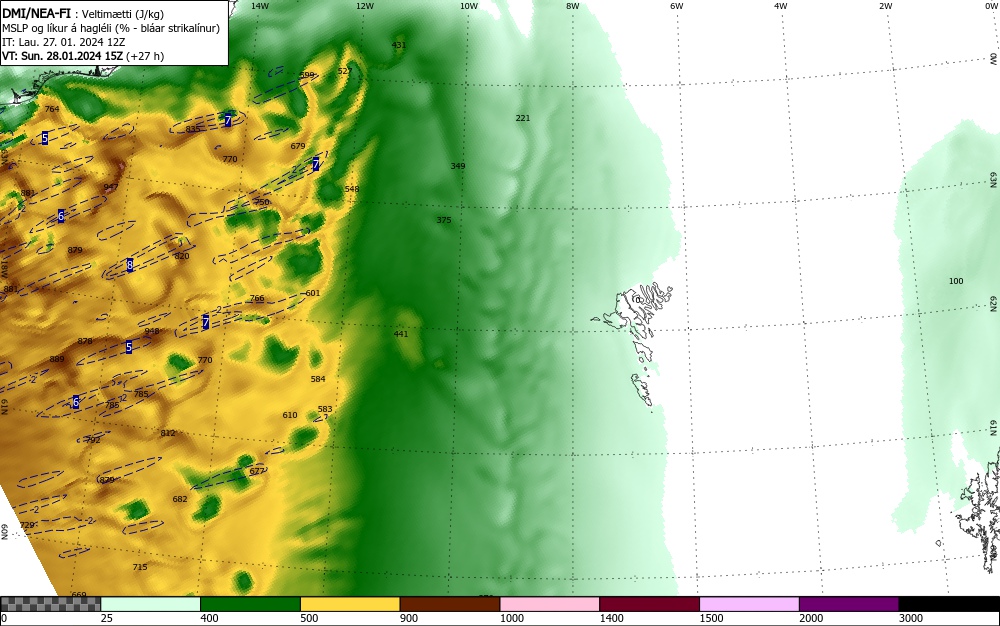The height and width of the screenshot is (626, 1000).
Task: Click the map value '527'
Action: point(344,71)
